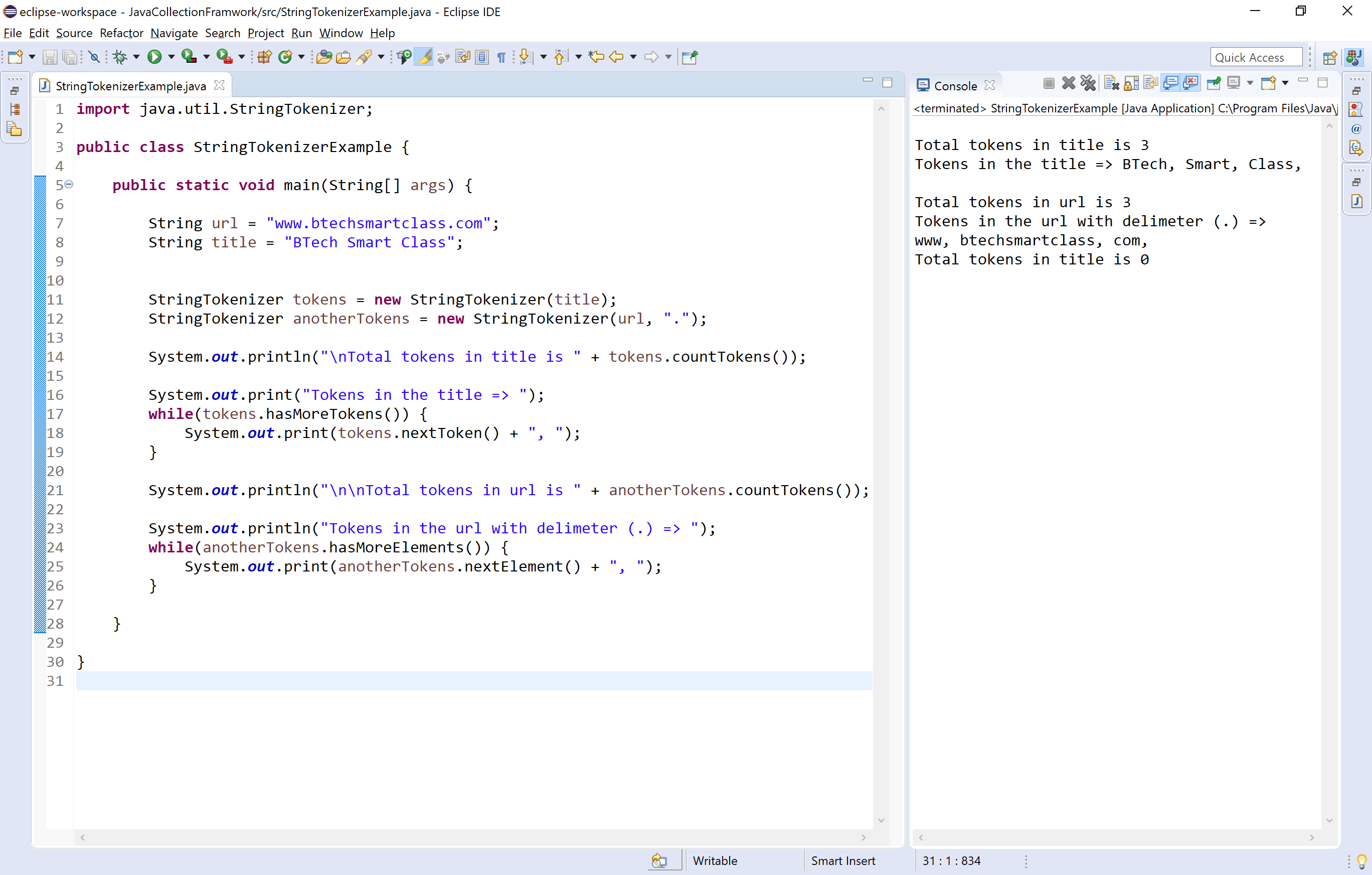Screen dimensions: 1372x875
Task: Click inside the Quick Access field
Action: [1256, 56]
